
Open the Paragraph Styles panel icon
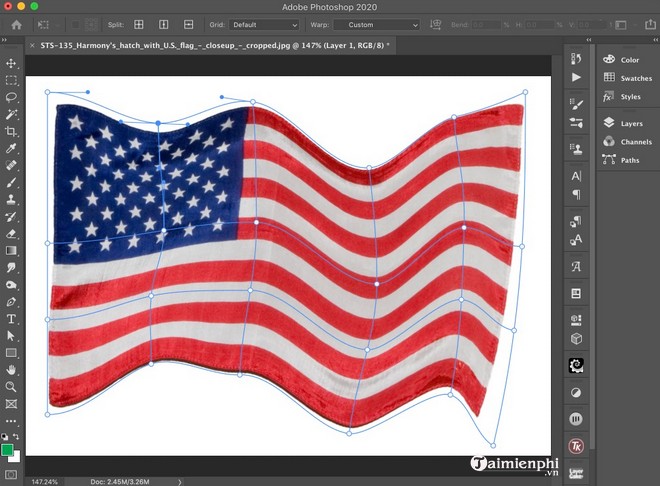coord(576,222)
